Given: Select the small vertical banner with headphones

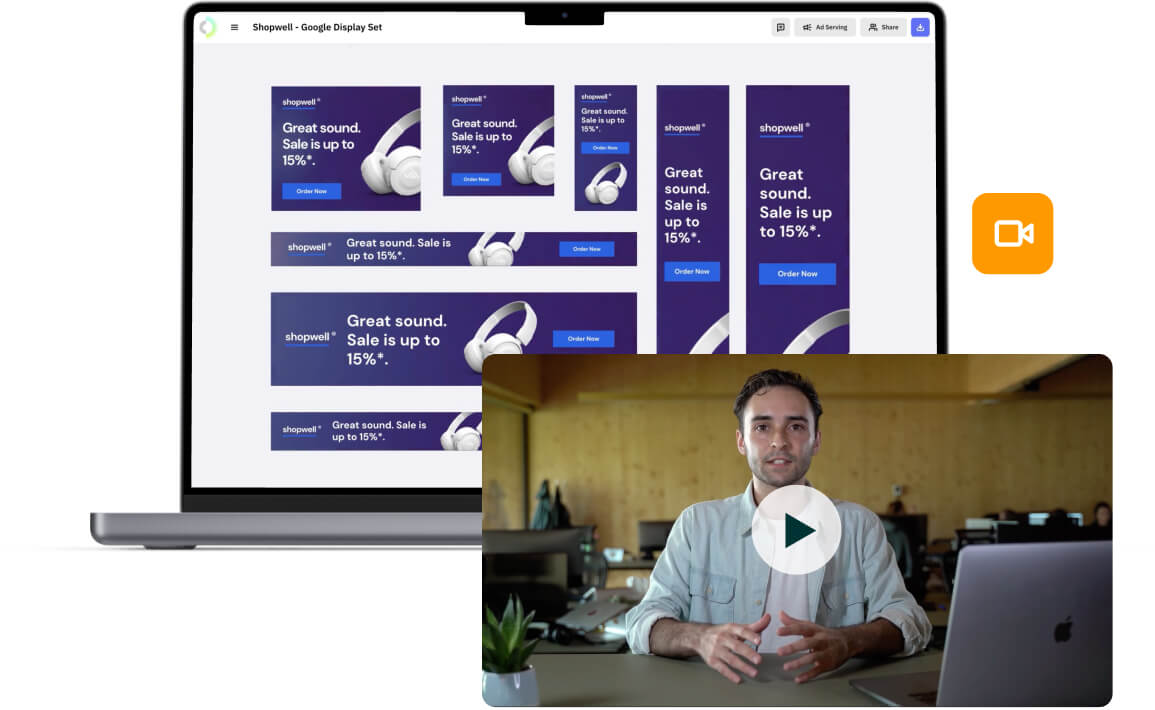Looking at the screenshot, I should 605,147.
